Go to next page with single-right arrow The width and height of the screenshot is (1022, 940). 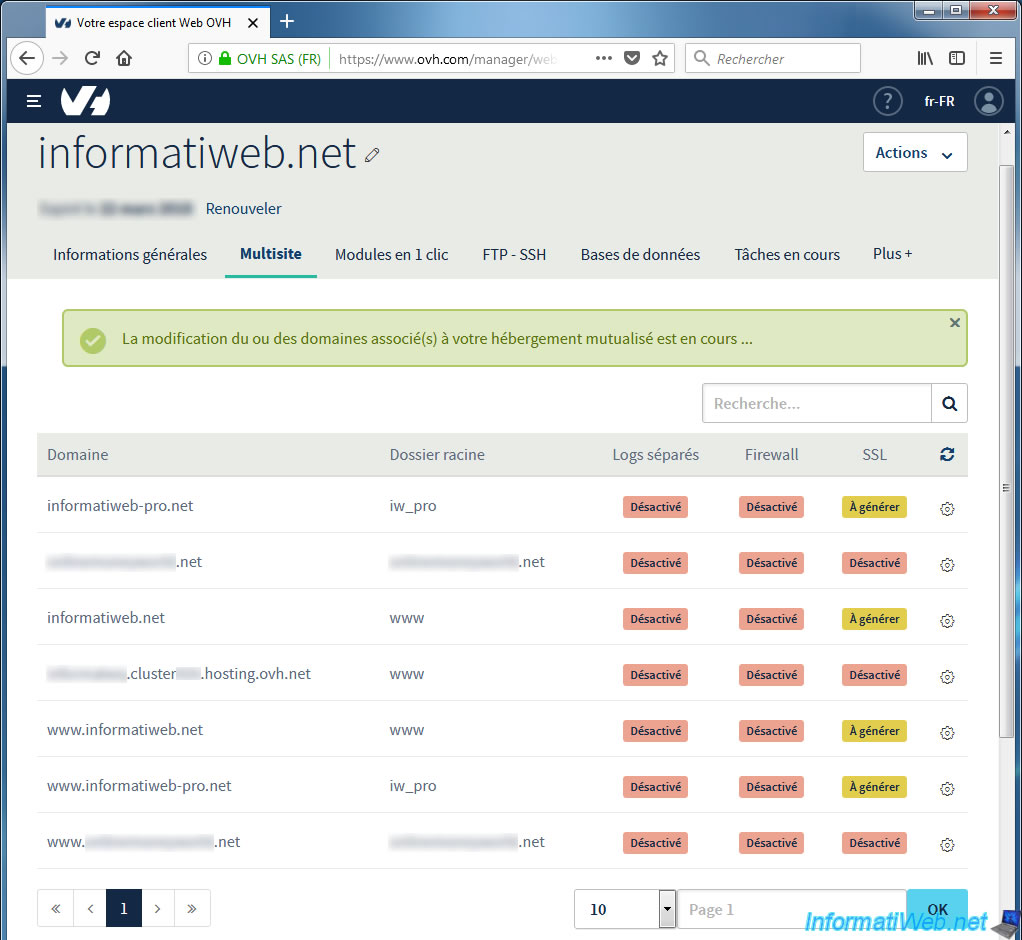tap(158, 908)
